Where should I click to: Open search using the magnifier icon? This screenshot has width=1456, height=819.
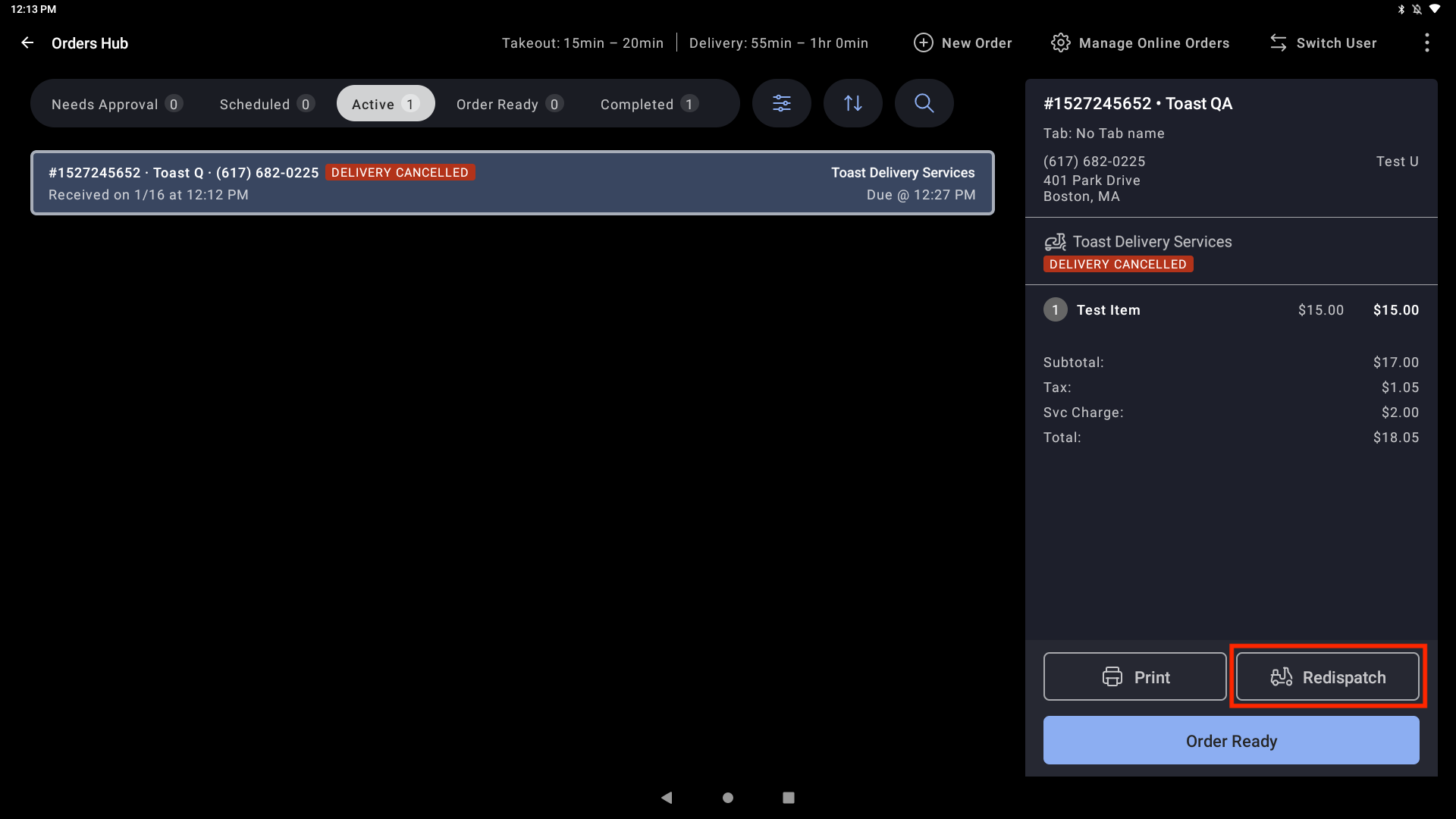pos(924,103)
